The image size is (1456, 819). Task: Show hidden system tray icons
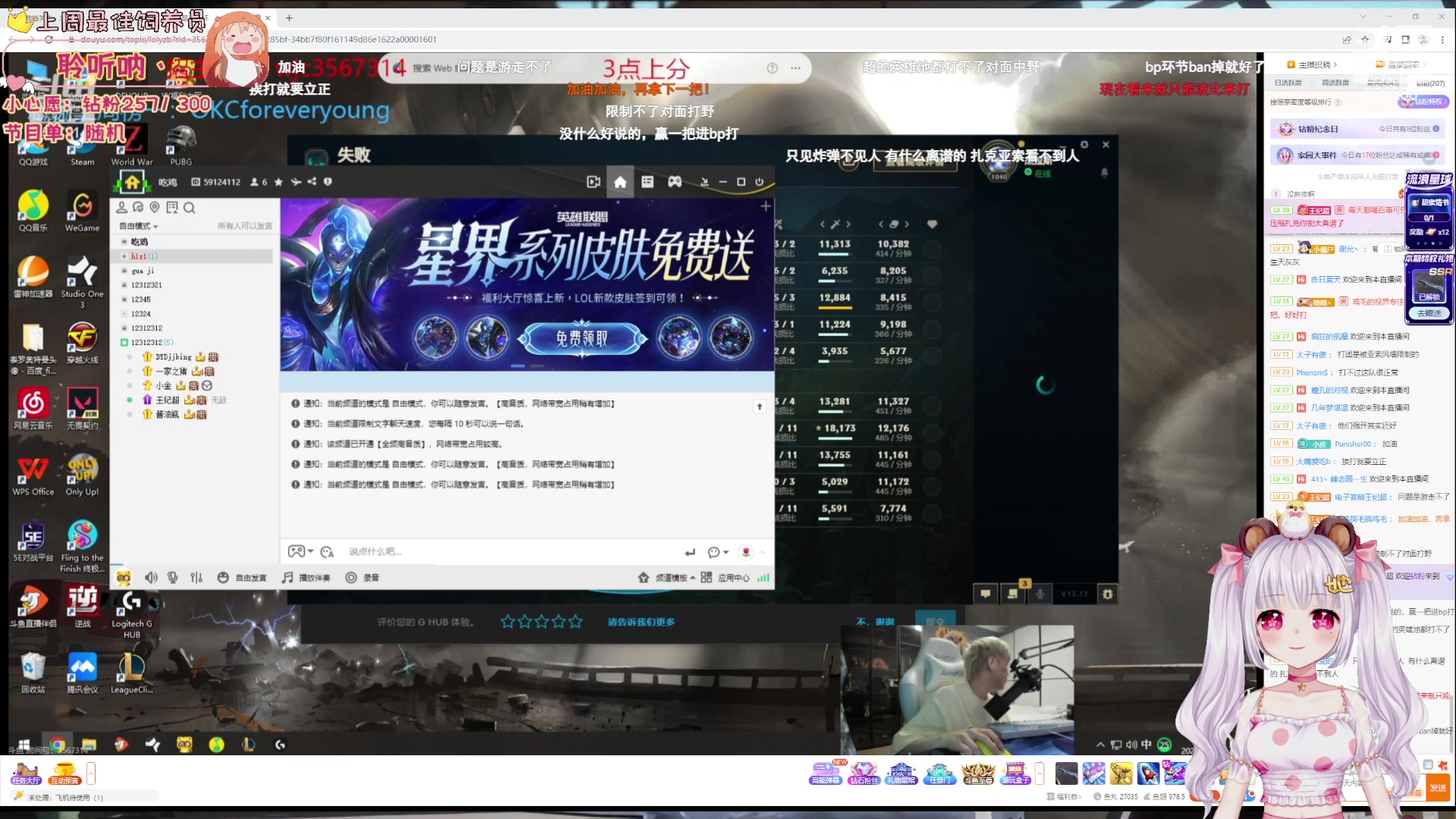(1100, 745)
